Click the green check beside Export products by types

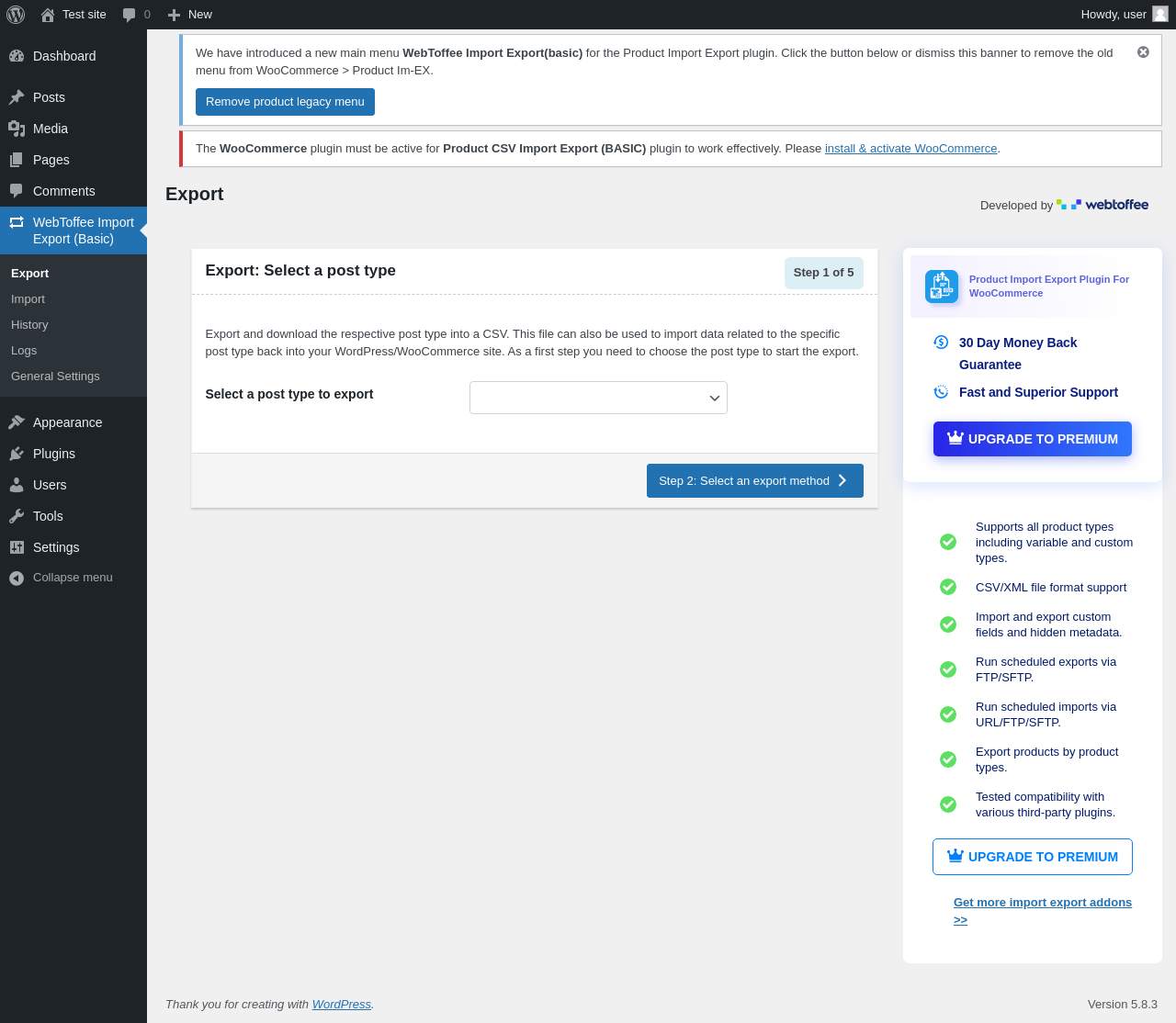click(948, 759)
